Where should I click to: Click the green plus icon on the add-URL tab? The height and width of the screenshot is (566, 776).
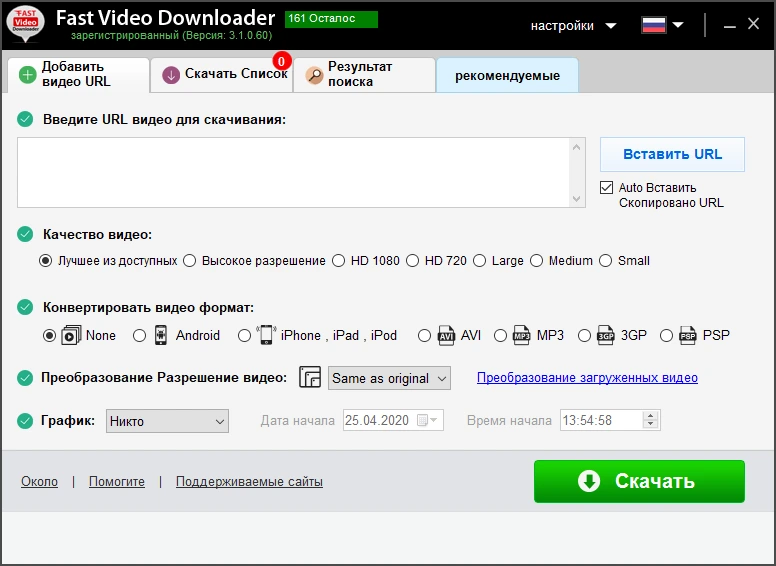click(x=28, y=75)
